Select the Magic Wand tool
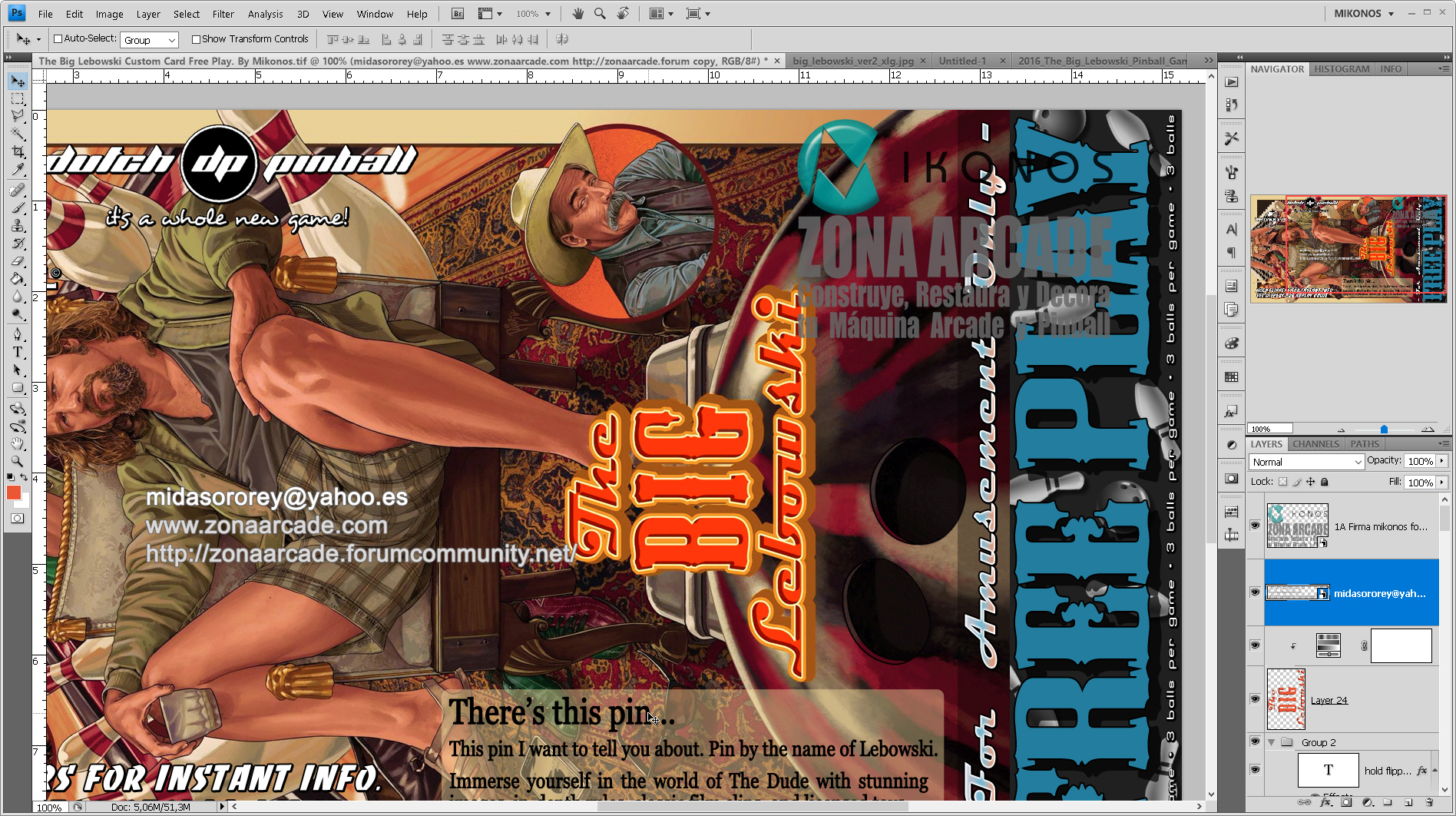 pos(18,134)
